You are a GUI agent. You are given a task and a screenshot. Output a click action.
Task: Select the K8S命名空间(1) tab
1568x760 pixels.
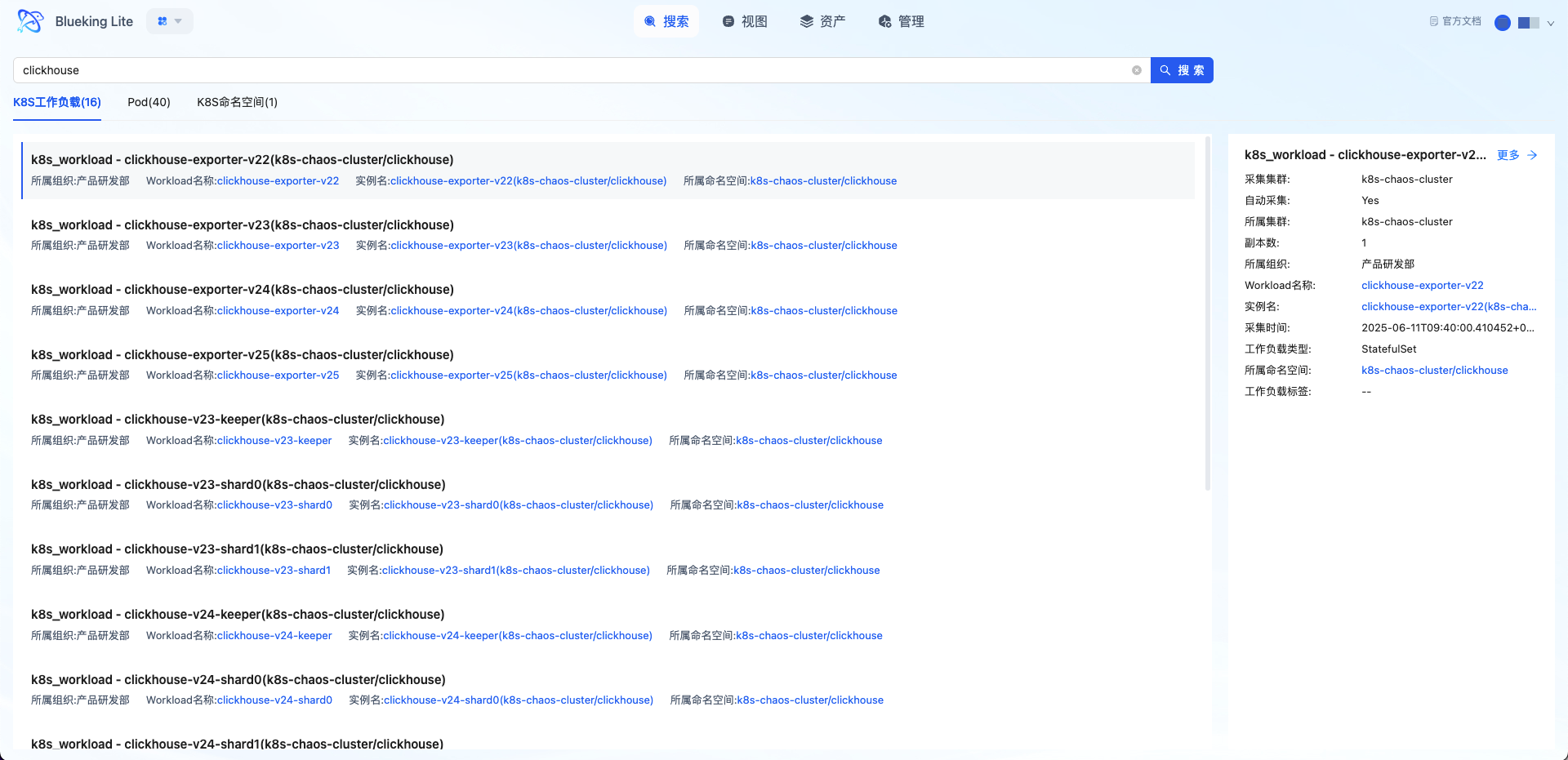click(x=237, y=102)
